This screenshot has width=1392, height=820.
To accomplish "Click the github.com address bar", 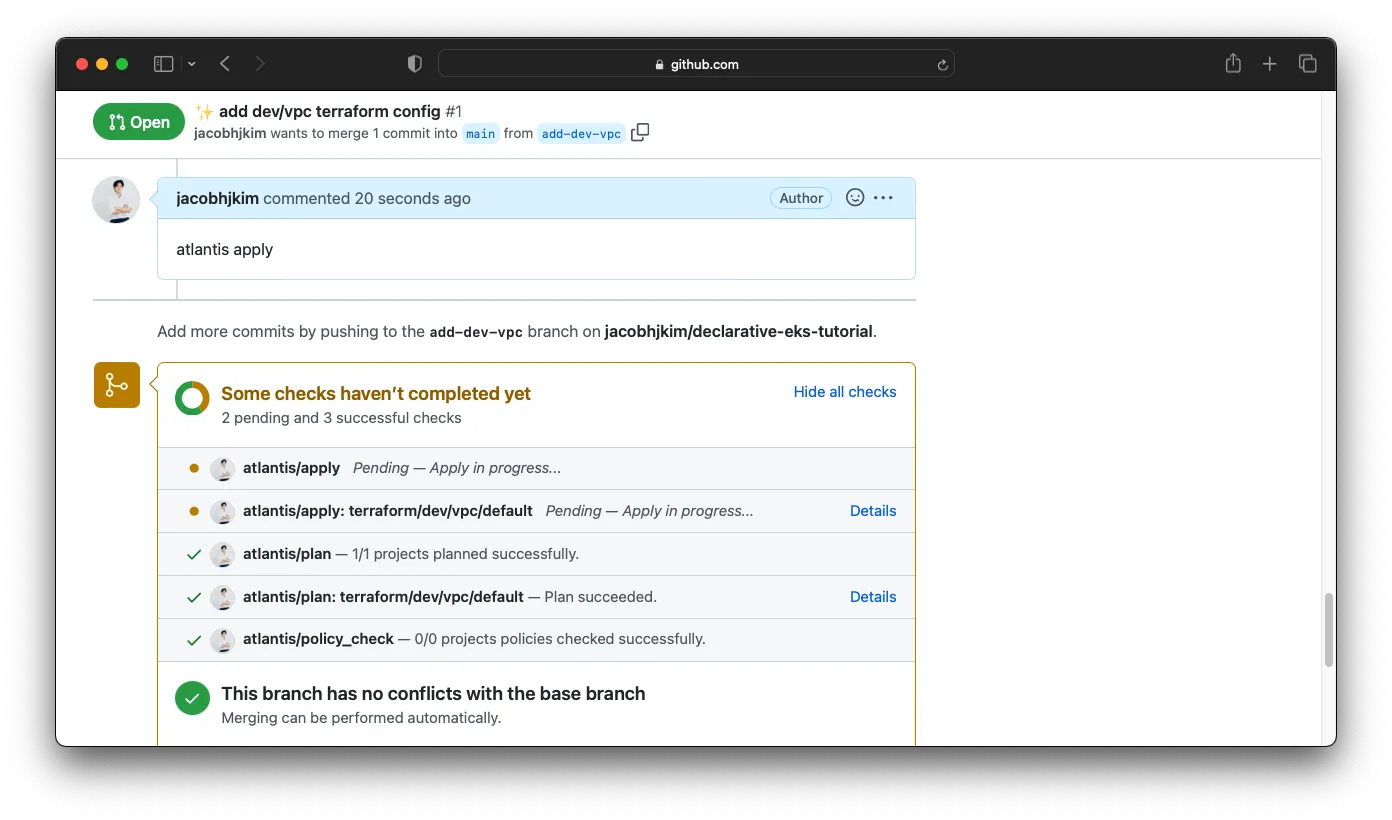I will point(696,64).
